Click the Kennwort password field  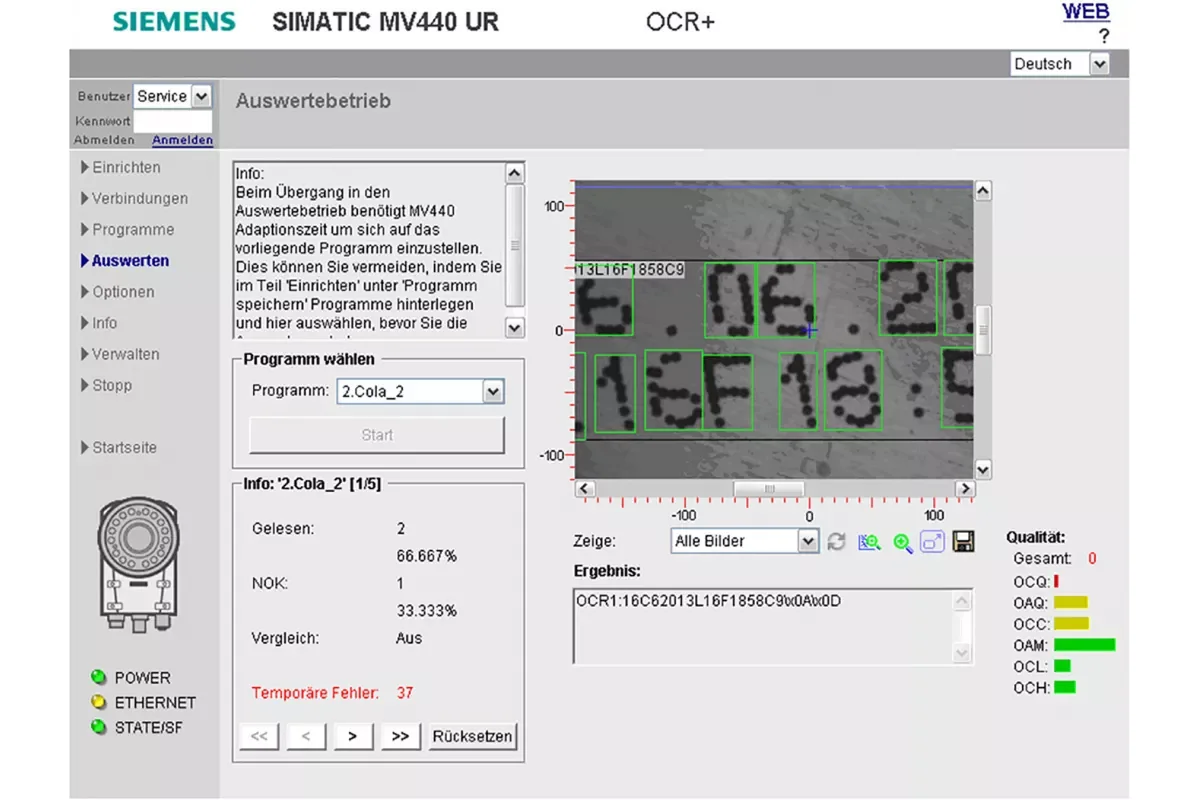pos(173,121)
